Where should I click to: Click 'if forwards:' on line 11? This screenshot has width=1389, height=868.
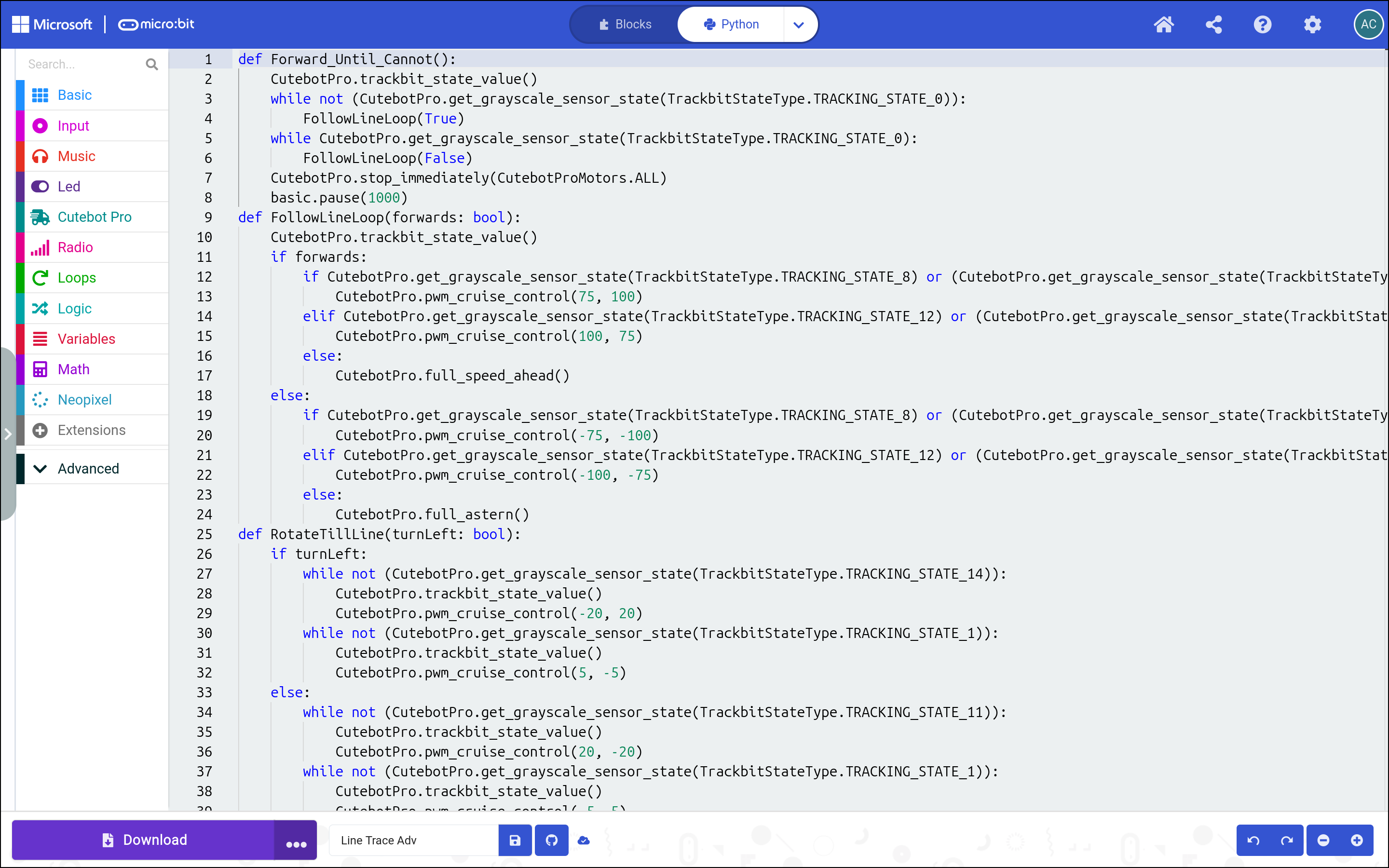tap(318, 257)
